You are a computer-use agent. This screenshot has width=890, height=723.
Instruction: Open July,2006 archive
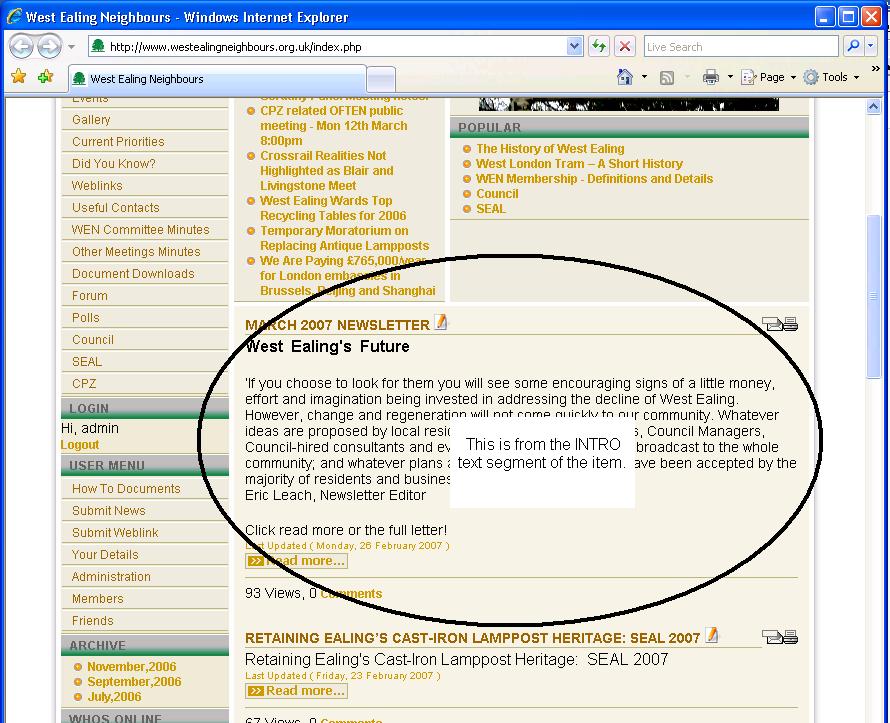tap(115, 697)
